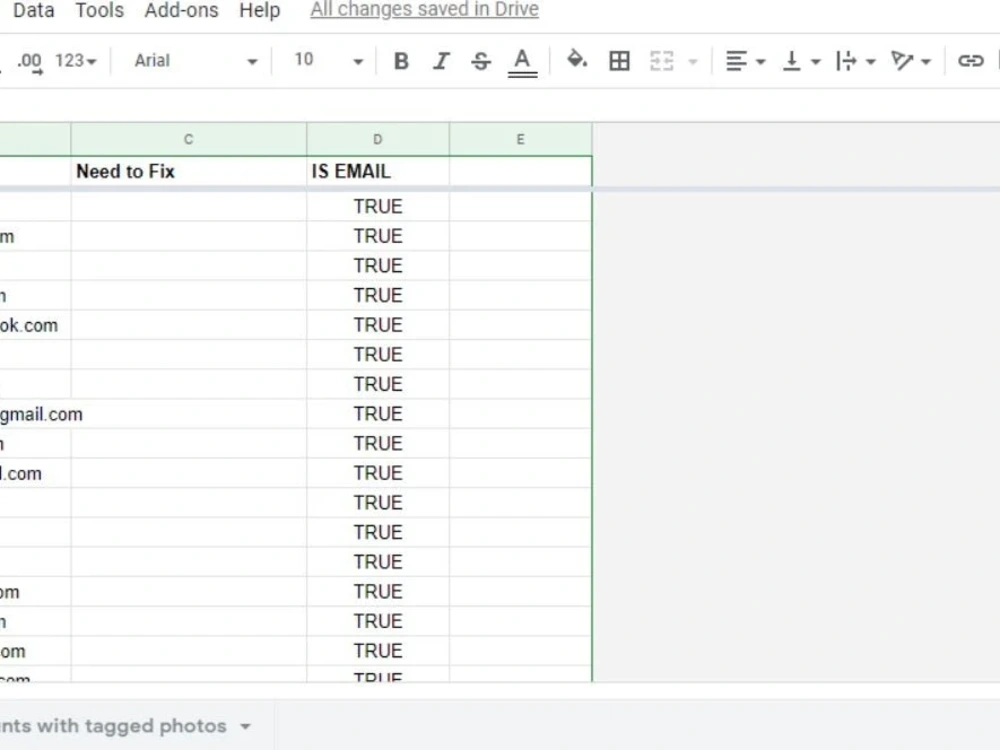Select column C header
This screenshot has width=1000, height=750.
point(189,139)
